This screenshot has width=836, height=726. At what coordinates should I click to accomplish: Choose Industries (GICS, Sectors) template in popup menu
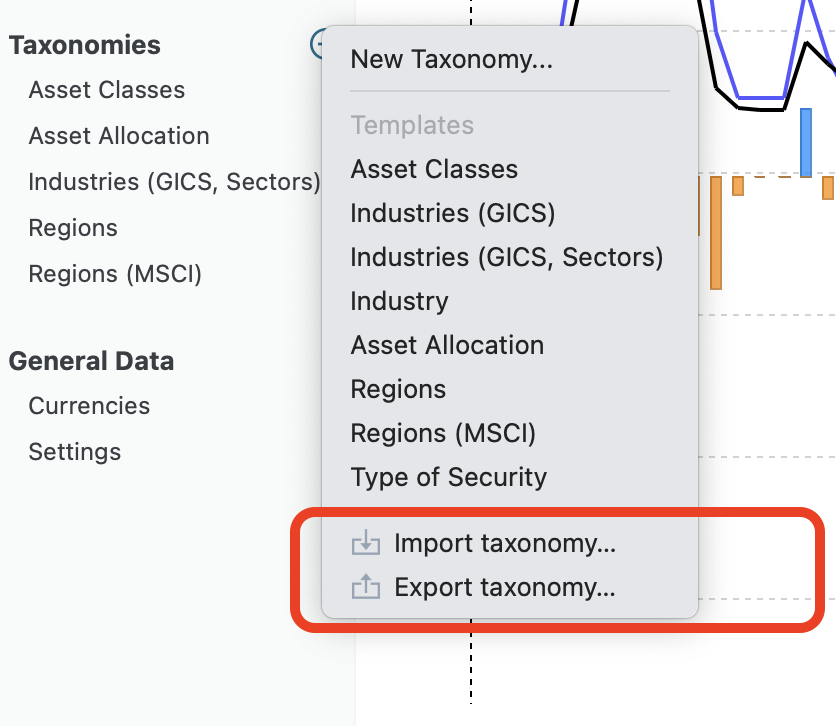506,257
